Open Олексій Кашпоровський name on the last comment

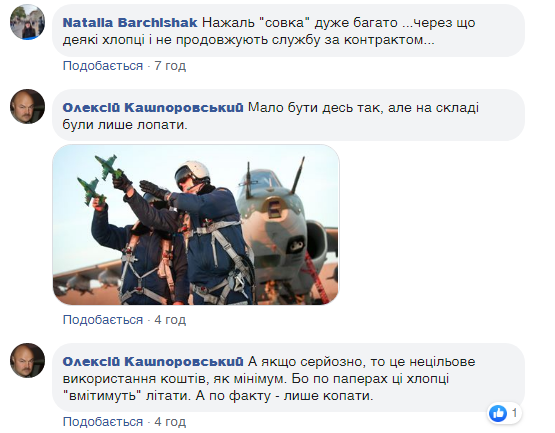153,361
